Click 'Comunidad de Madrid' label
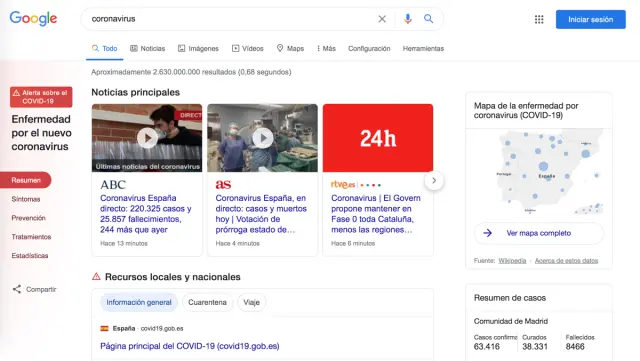This screenshot has height=361, width=640. click(511, 321)
